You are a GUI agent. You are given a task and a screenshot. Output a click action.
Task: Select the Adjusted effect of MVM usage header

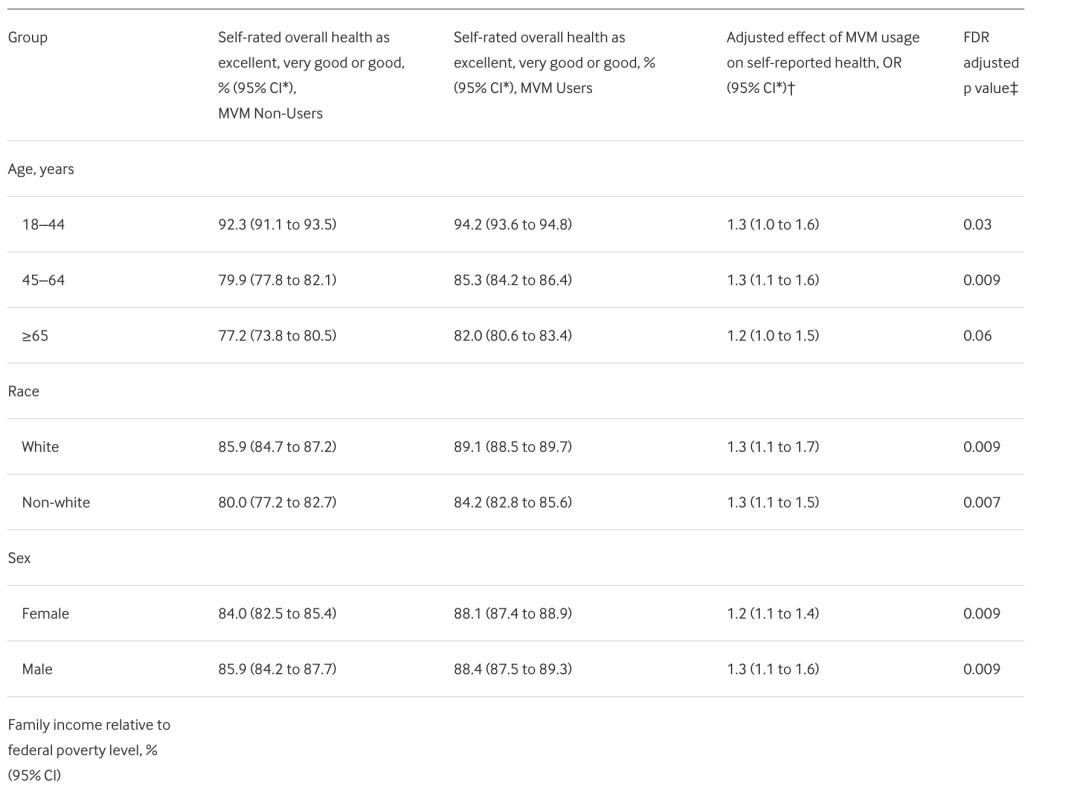click(822, 63)
